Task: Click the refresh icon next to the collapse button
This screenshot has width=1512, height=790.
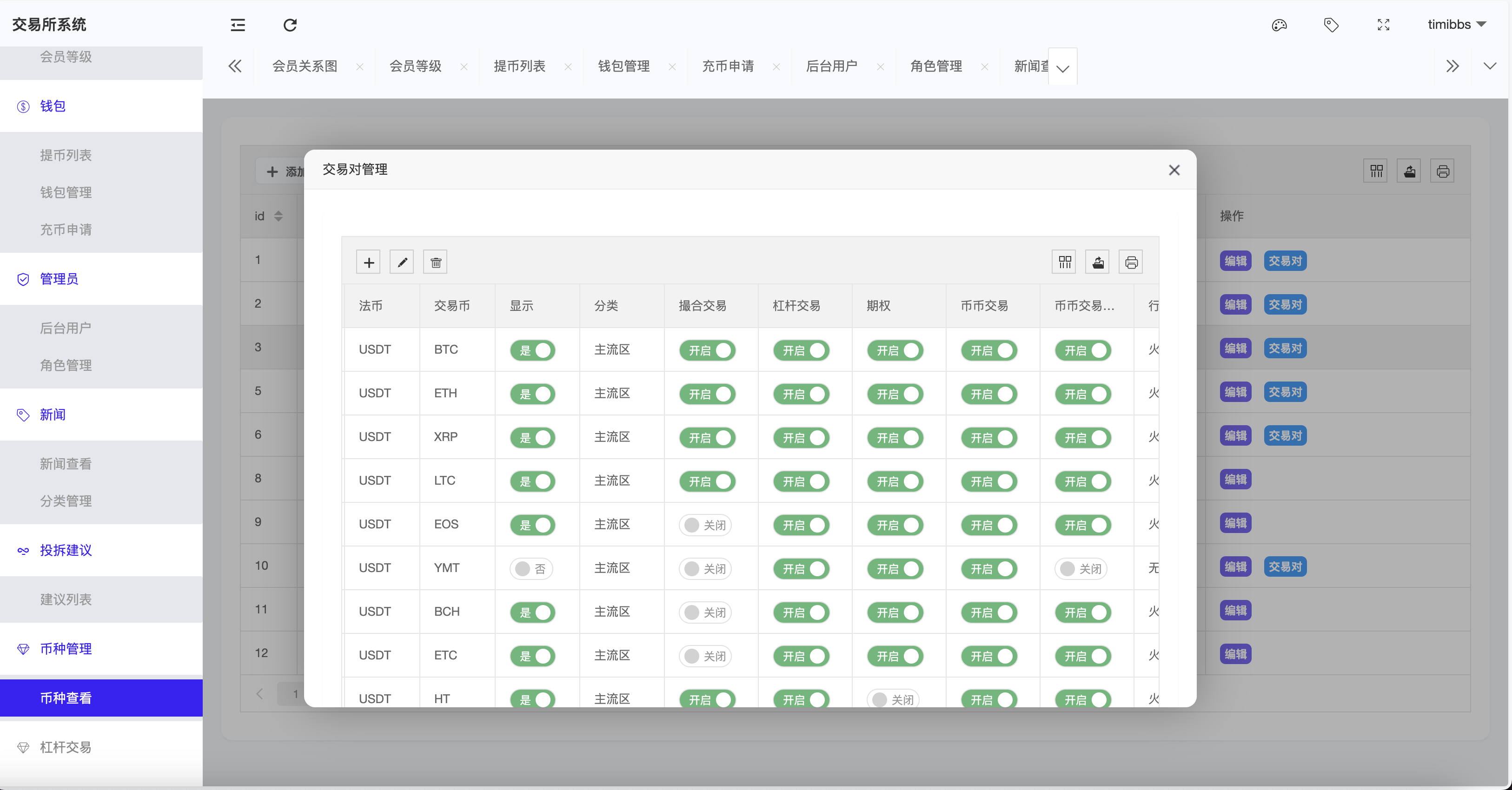Action: (289, 25)
